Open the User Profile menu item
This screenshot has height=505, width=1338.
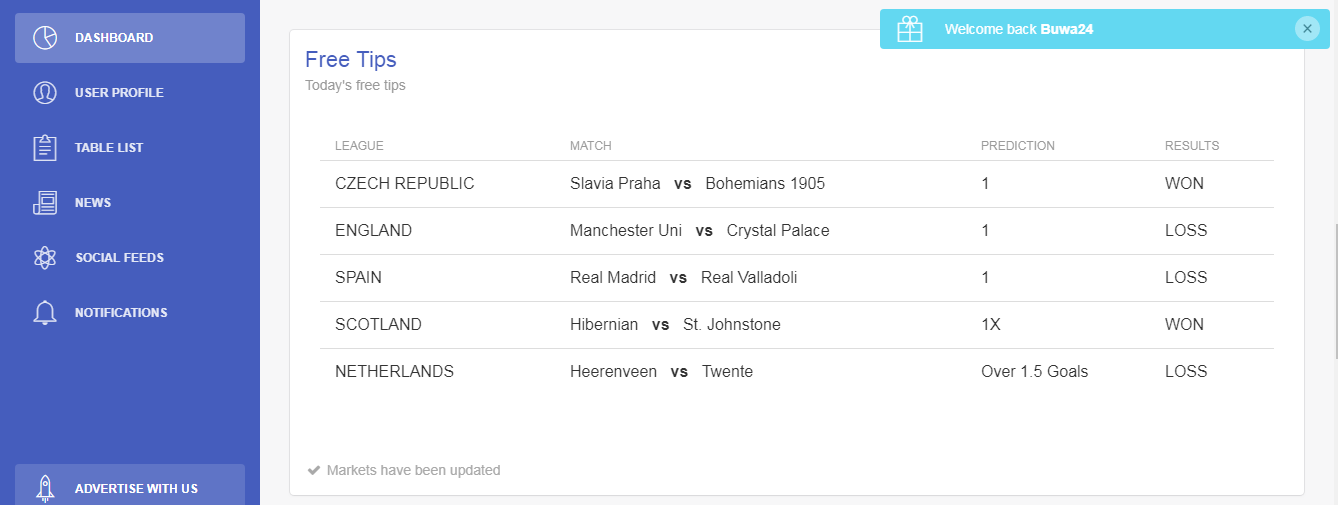coord(130,93)
